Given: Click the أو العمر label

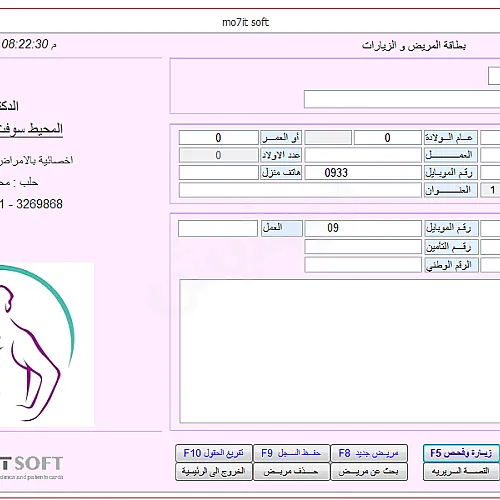Looking at the screenshot, I should pyautogui.click(x=281, y=138).
